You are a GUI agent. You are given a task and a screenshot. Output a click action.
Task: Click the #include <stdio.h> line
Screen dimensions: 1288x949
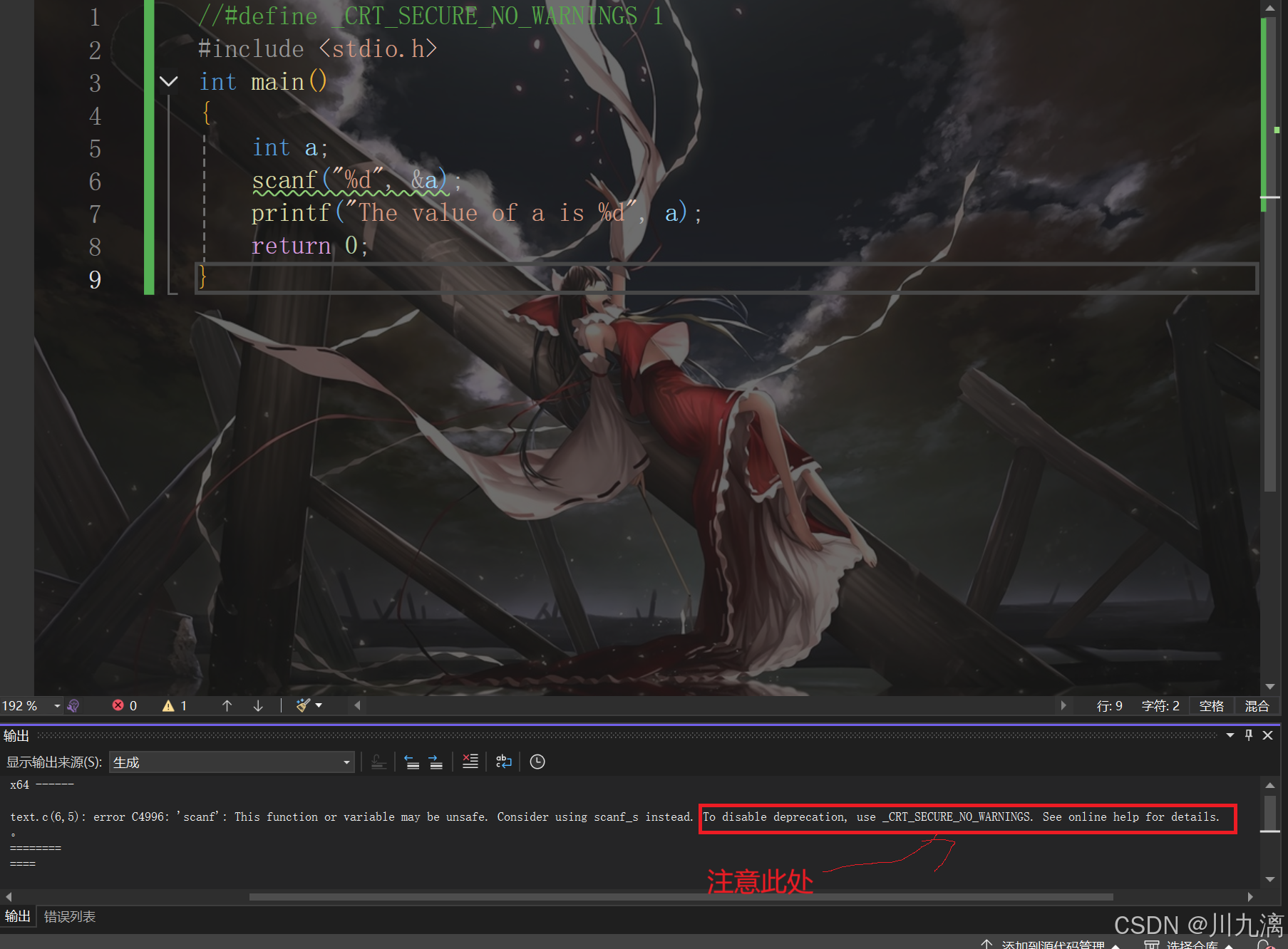click(x=317, y=49)
